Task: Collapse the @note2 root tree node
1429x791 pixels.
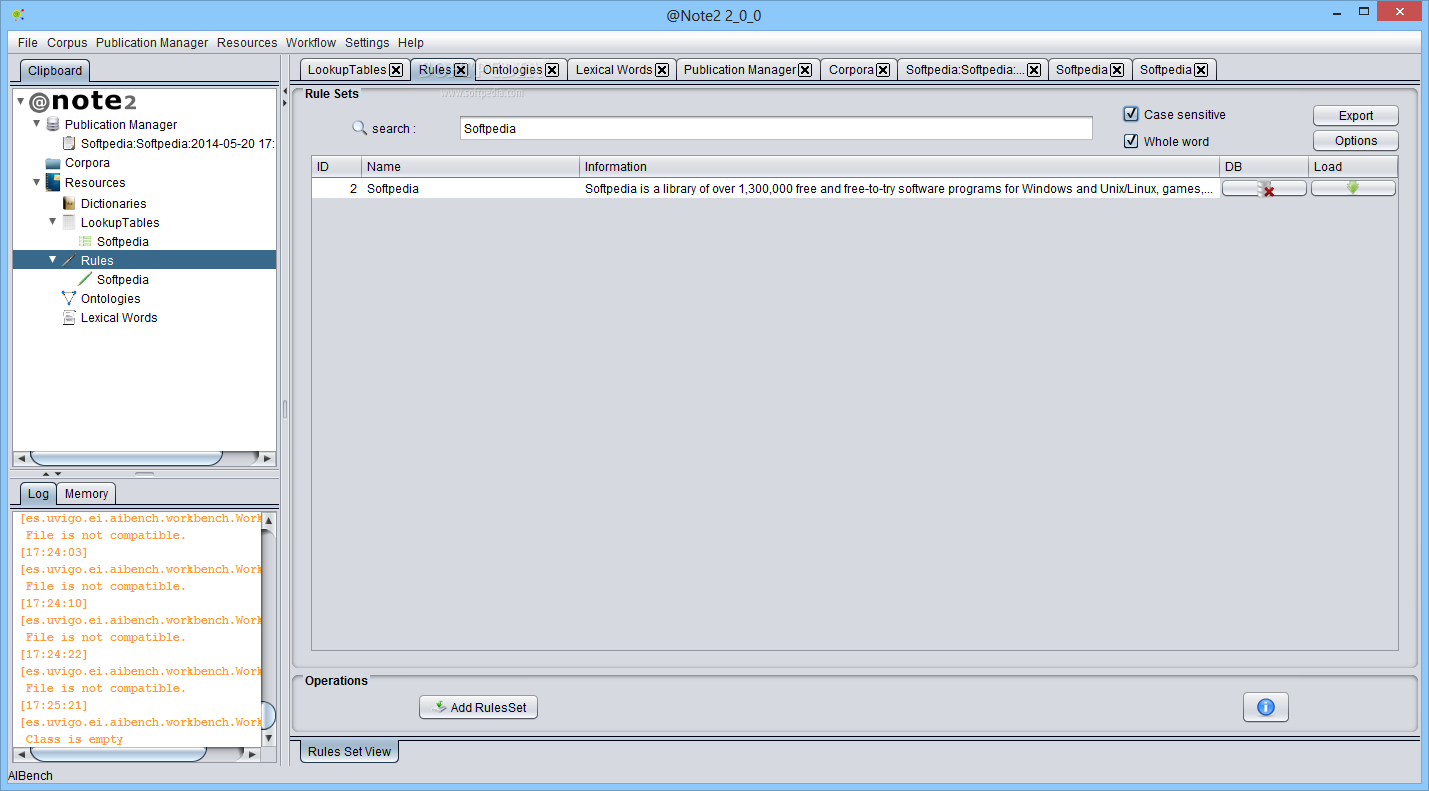Action: coord(21,101)
